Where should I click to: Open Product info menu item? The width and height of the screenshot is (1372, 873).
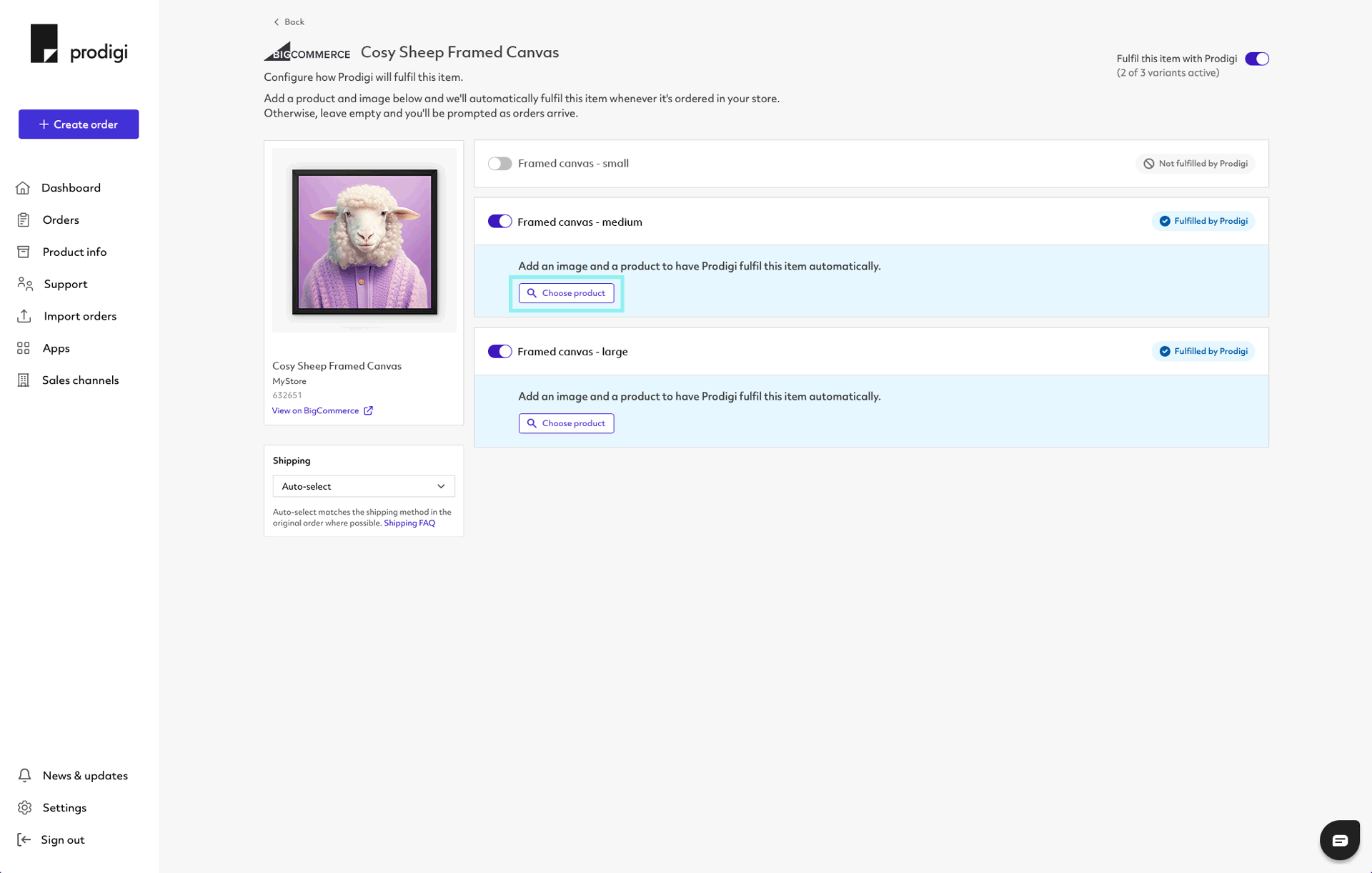click(73, 251)
